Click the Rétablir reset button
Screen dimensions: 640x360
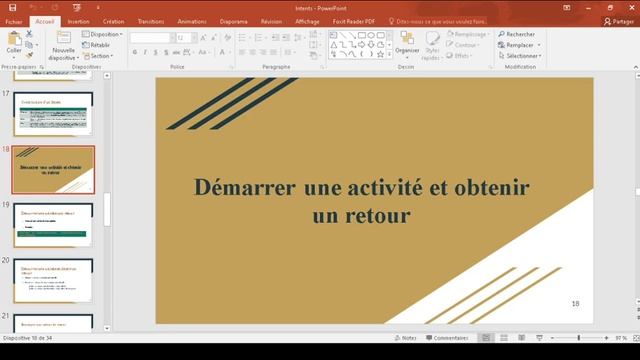(x=96, y=45)
